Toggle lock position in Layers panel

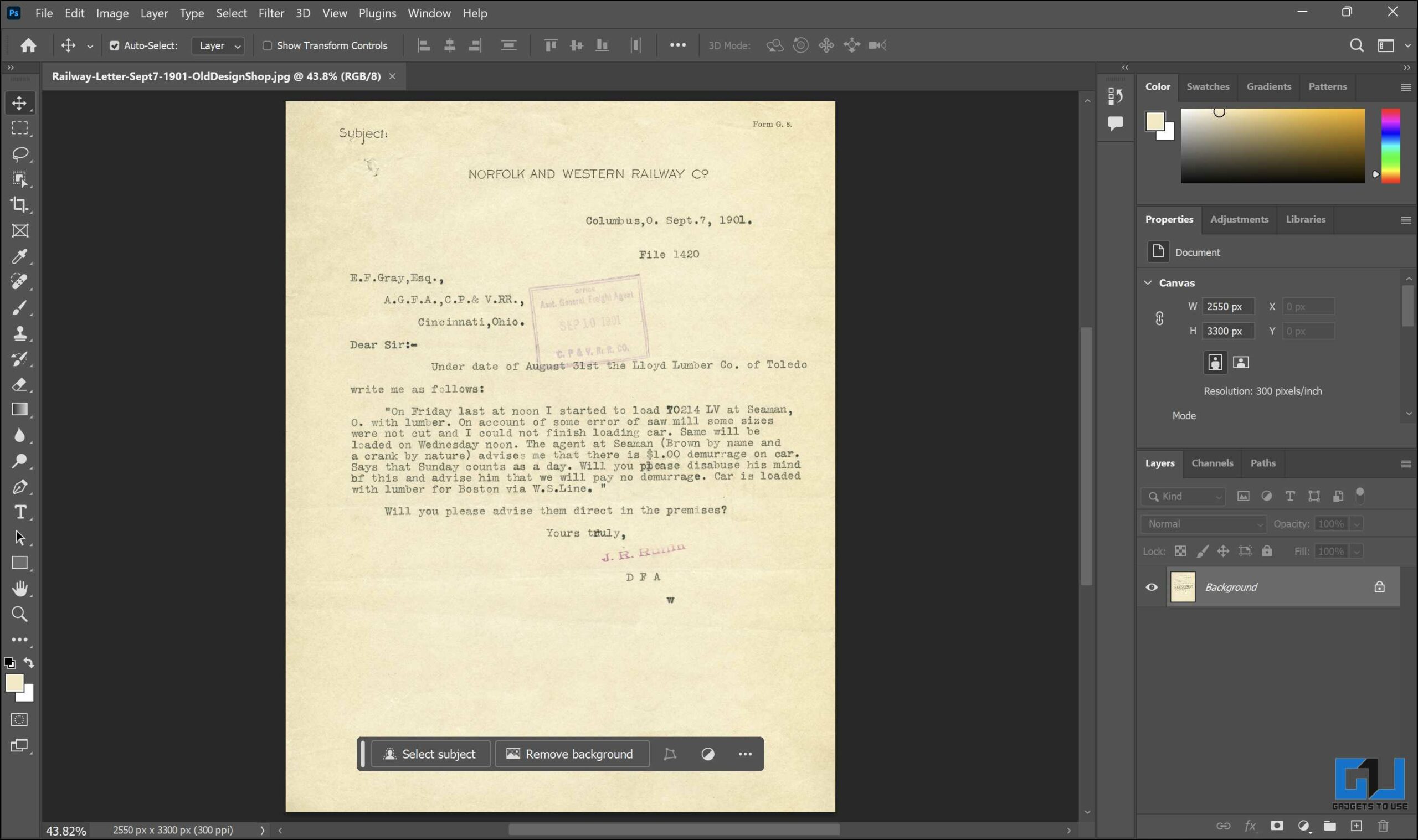coord(1223,552)
